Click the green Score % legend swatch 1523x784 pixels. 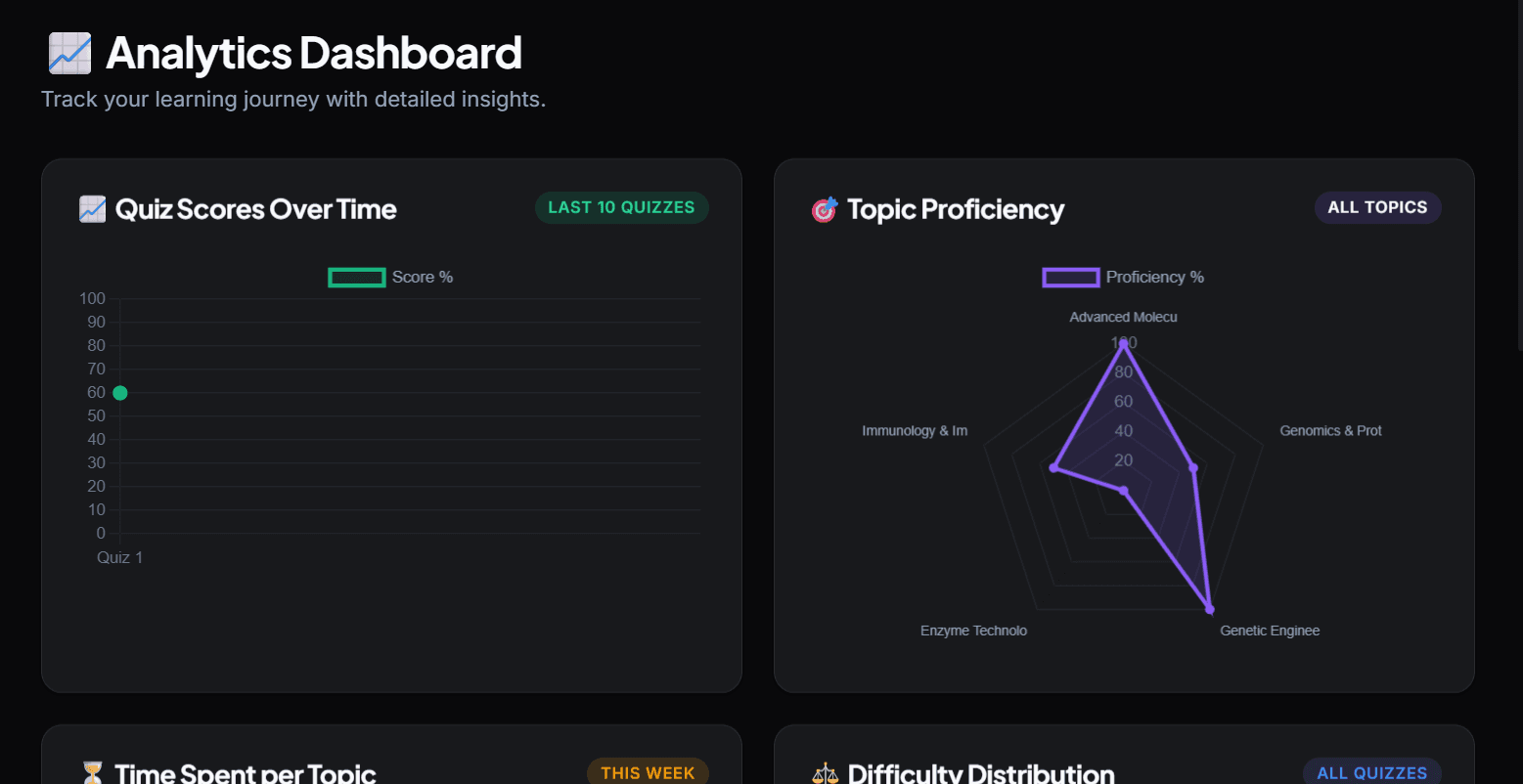(357, 278)
